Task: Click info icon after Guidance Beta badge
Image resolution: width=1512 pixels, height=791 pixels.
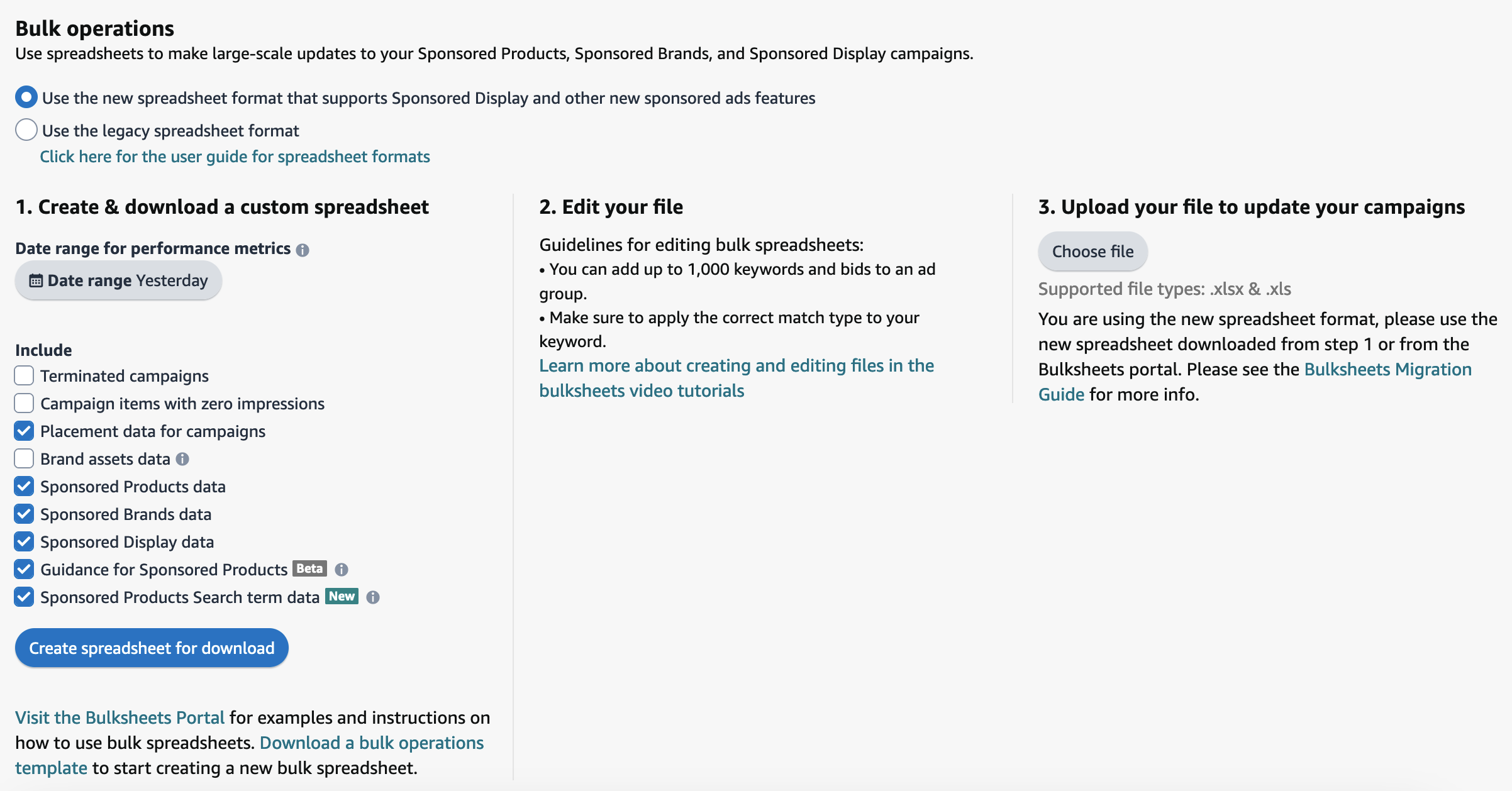Action: (342, 570)
